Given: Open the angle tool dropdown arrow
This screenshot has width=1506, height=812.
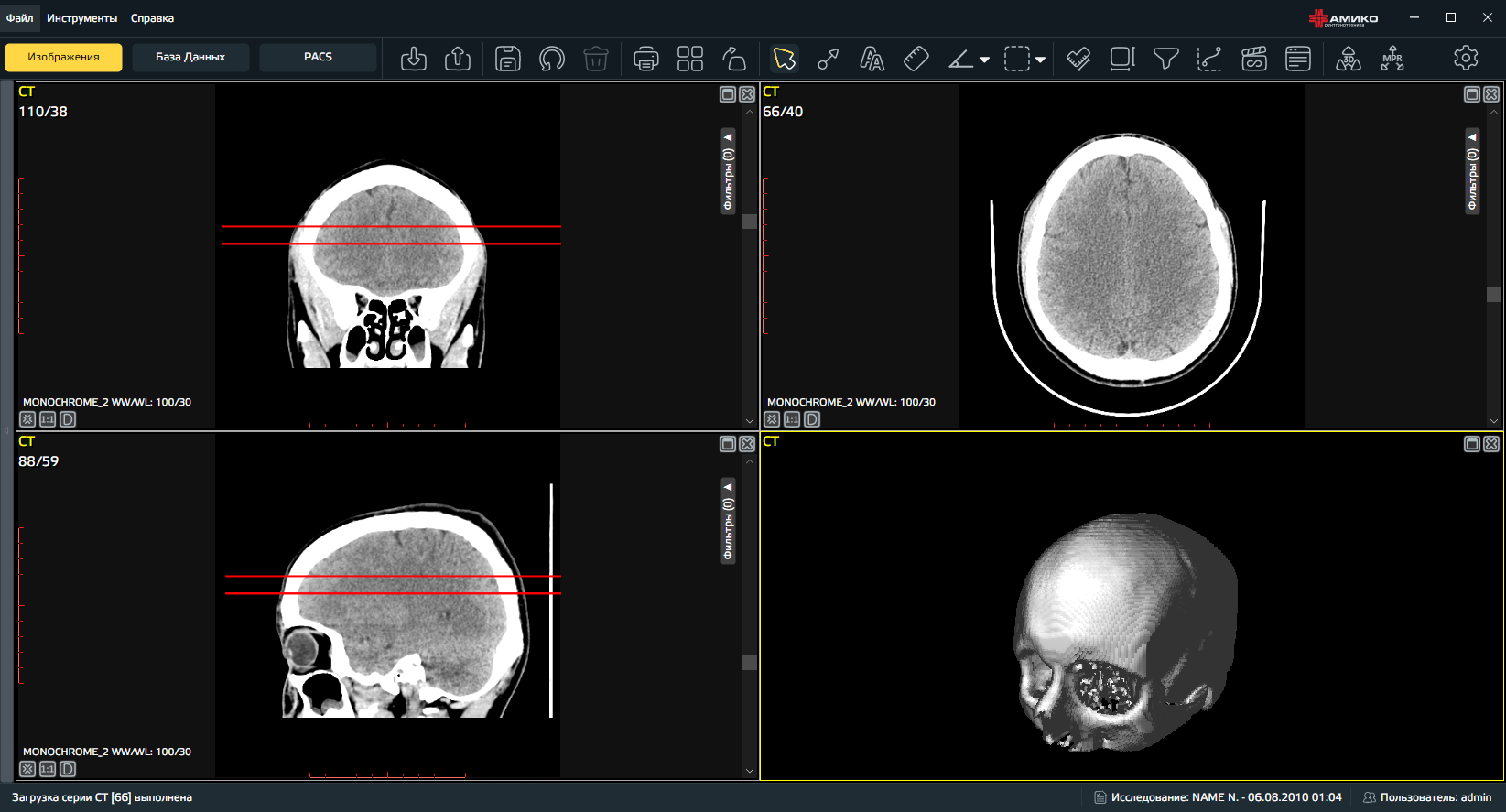Looking at the screenshot, I should click(984, 60).
